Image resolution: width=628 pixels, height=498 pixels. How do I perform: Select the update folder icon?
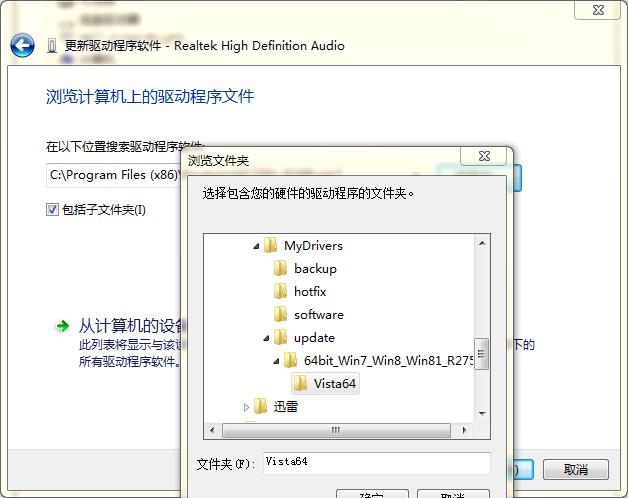(281, 337)
